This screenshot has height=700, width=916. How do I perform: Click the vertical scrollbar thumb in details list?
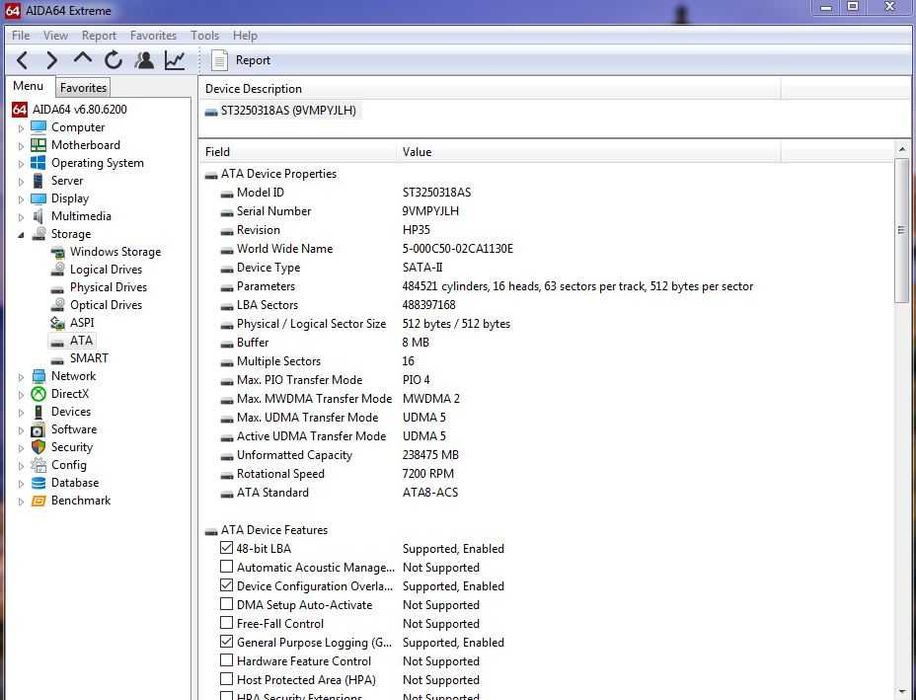pos(901,230)
